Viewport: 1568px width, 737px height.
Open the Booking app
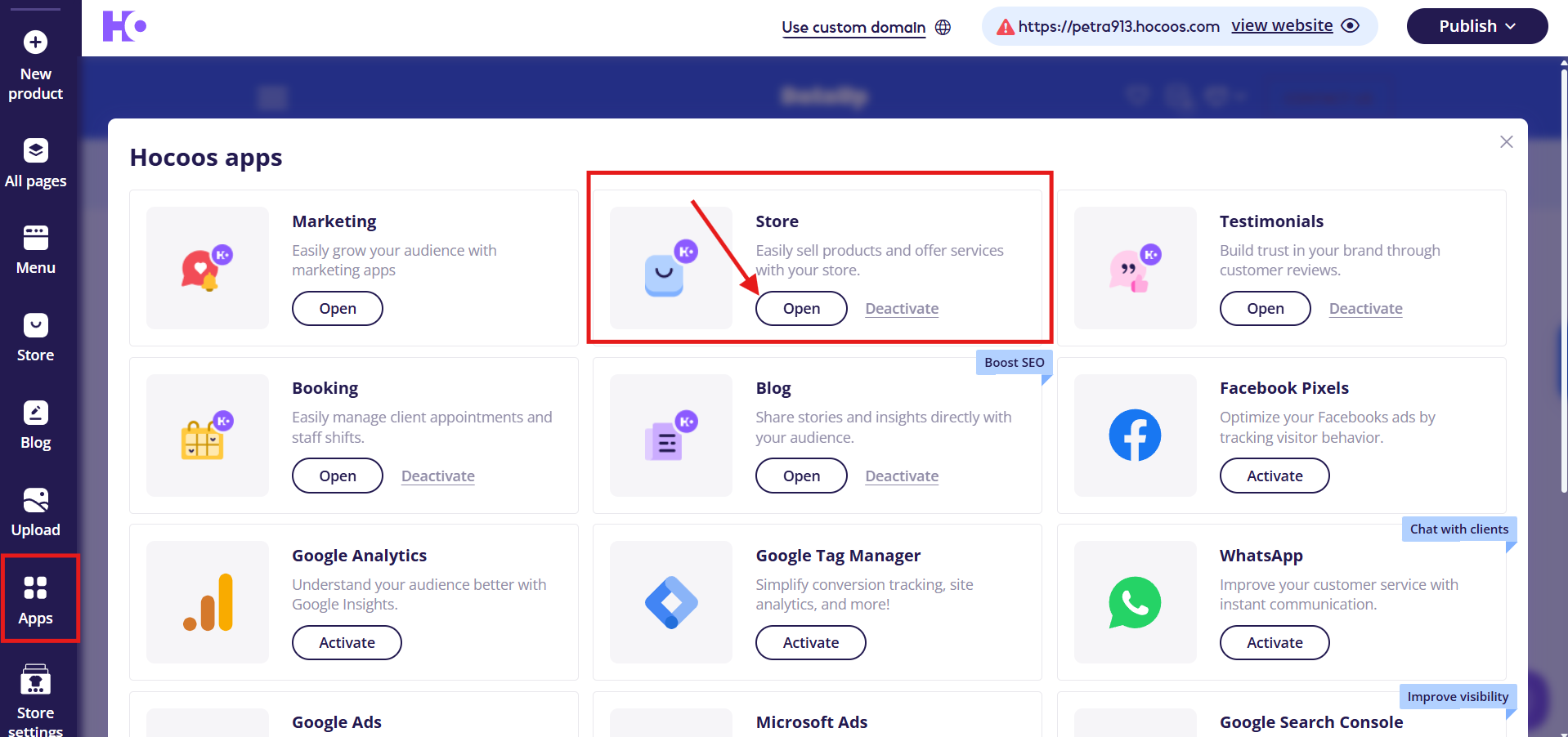tap(338, 476)
